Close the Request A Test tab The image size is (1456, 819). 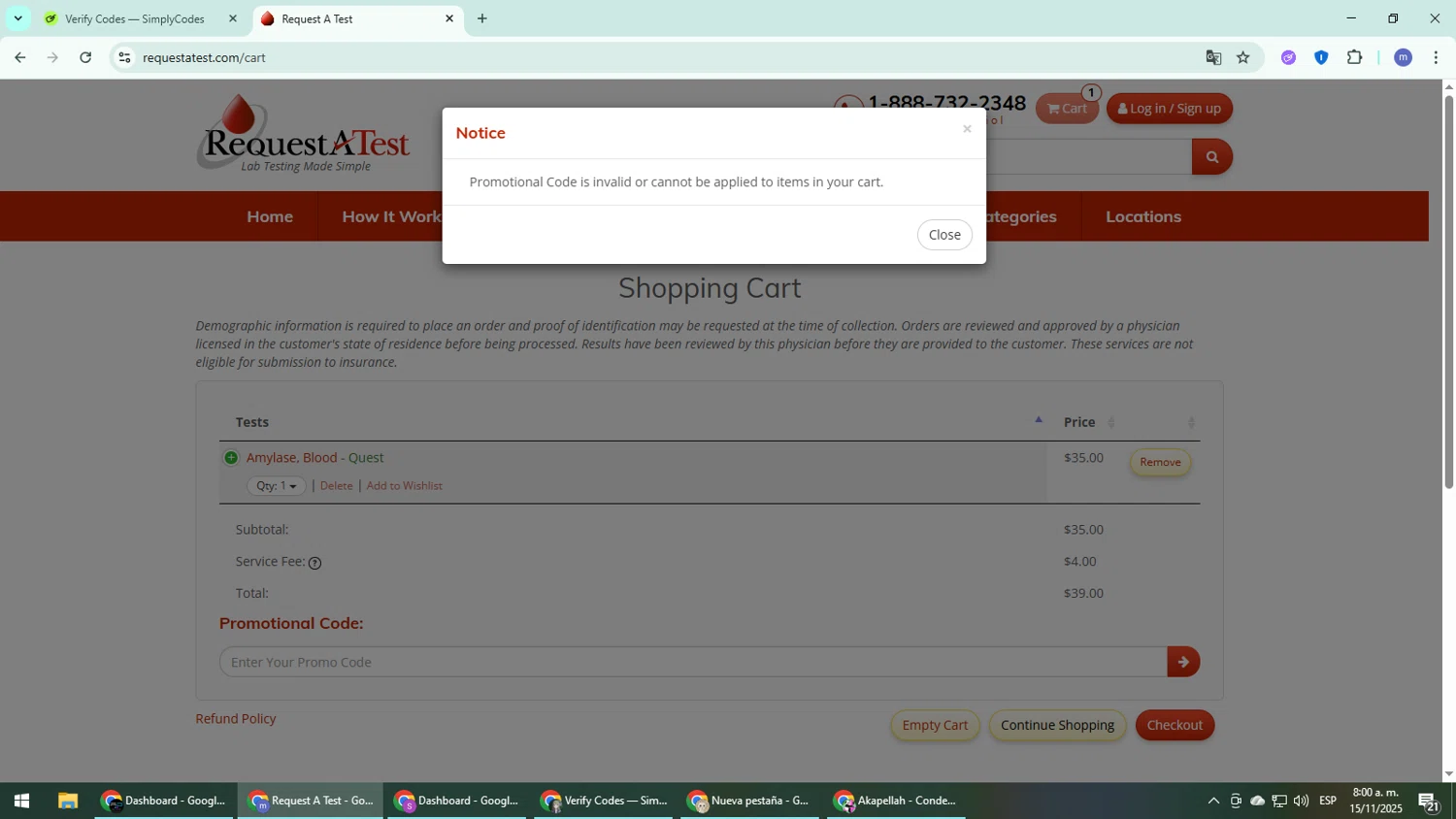click(x=449, y=18)
